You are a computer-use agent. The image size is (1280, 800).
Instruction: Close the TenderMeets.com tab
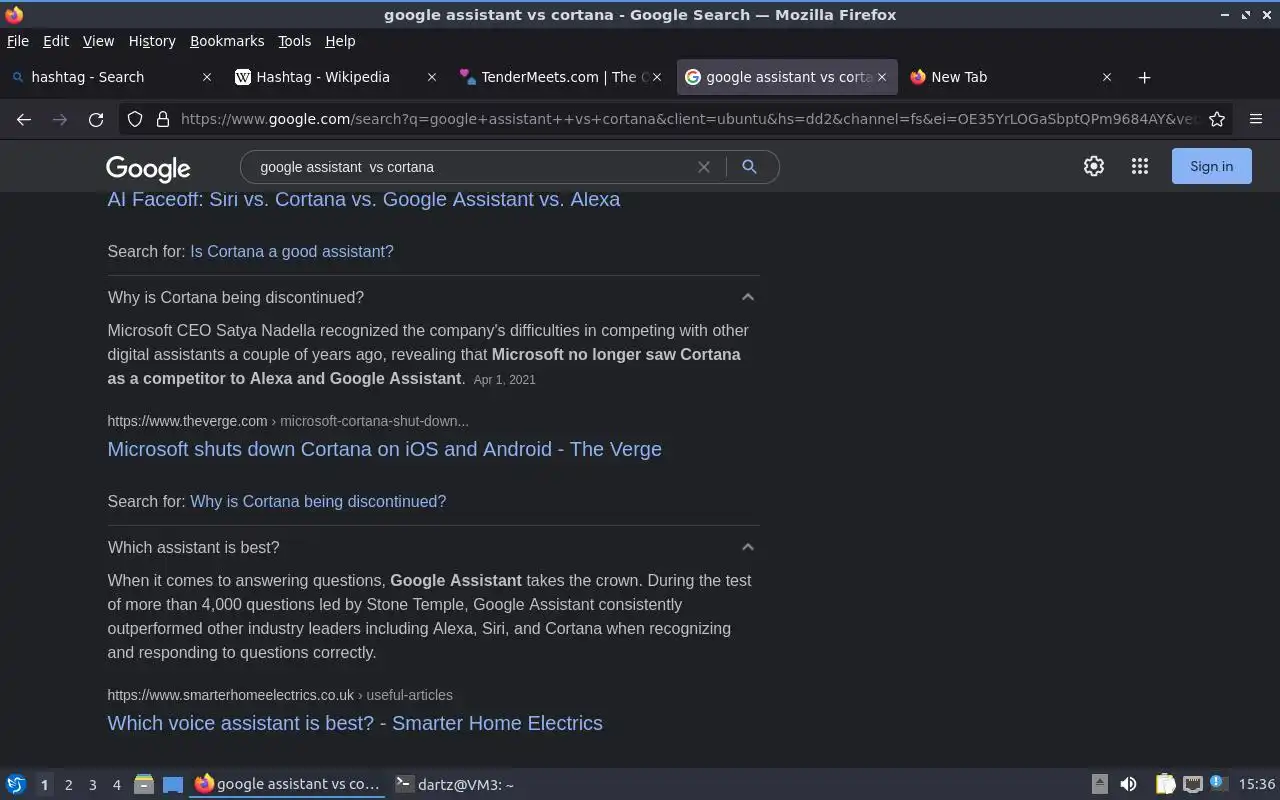tap(657, 77)
